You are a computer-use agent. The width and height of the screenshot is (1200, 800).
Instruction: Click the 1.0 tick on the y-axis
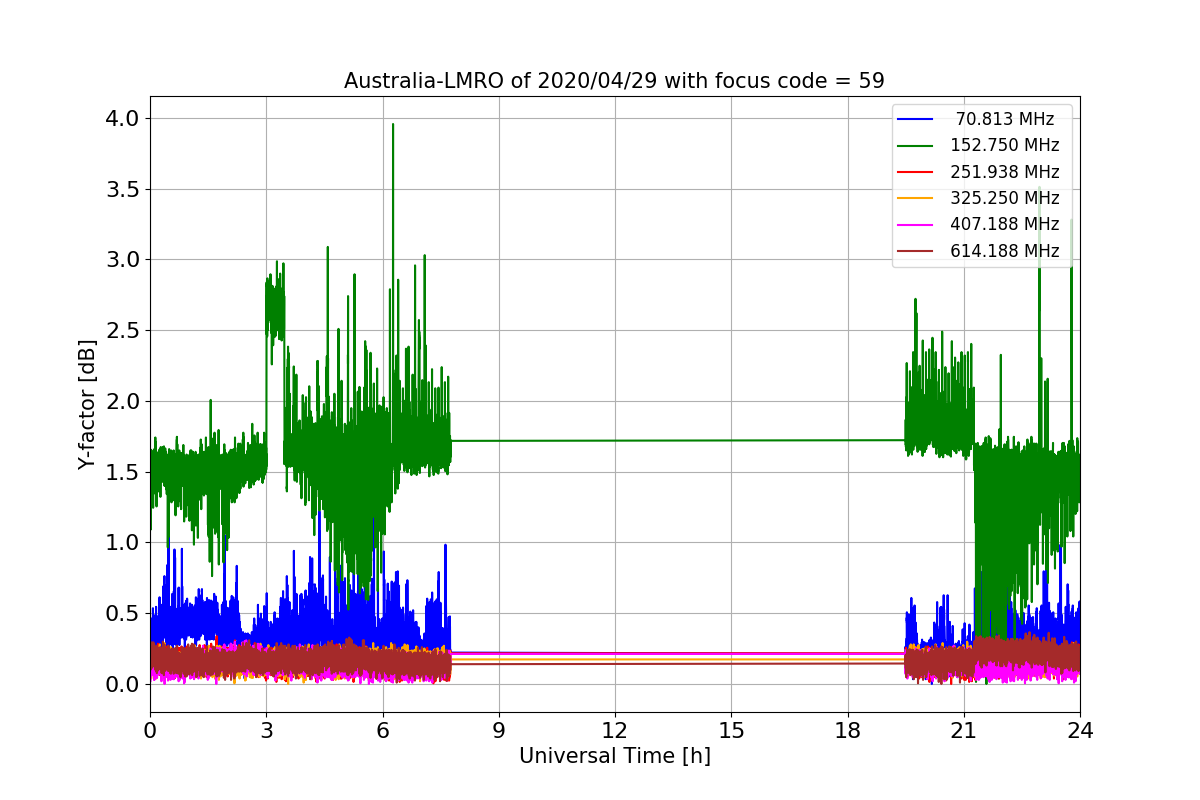pos(123,542)
